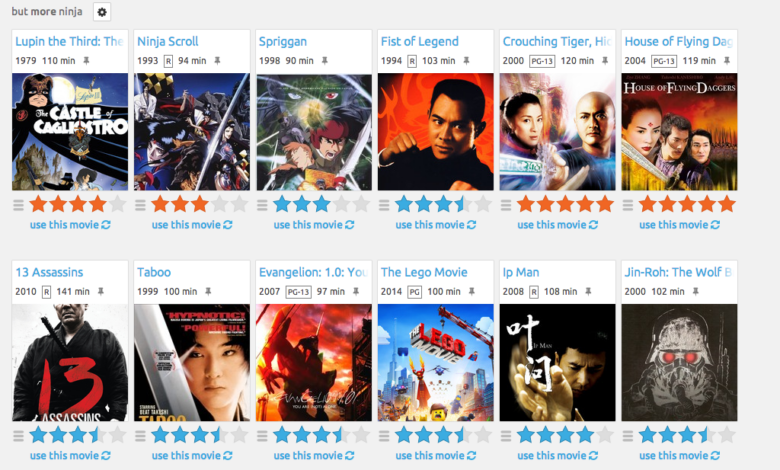Screen dimensions: 780x470
Task: Click the pin icon on Ninja Scroll card
Action: pyautogui.click(x=217, y=61)
